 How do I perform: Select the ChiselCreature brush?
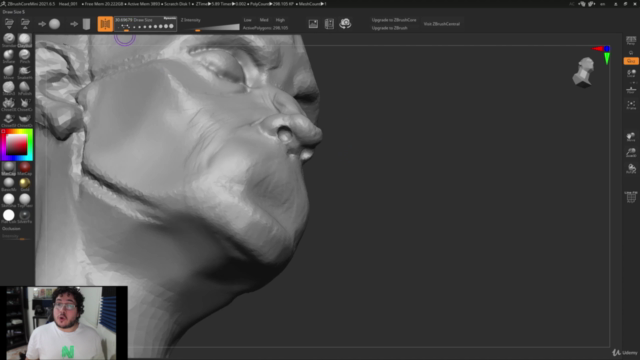click(x=24, y=104)
